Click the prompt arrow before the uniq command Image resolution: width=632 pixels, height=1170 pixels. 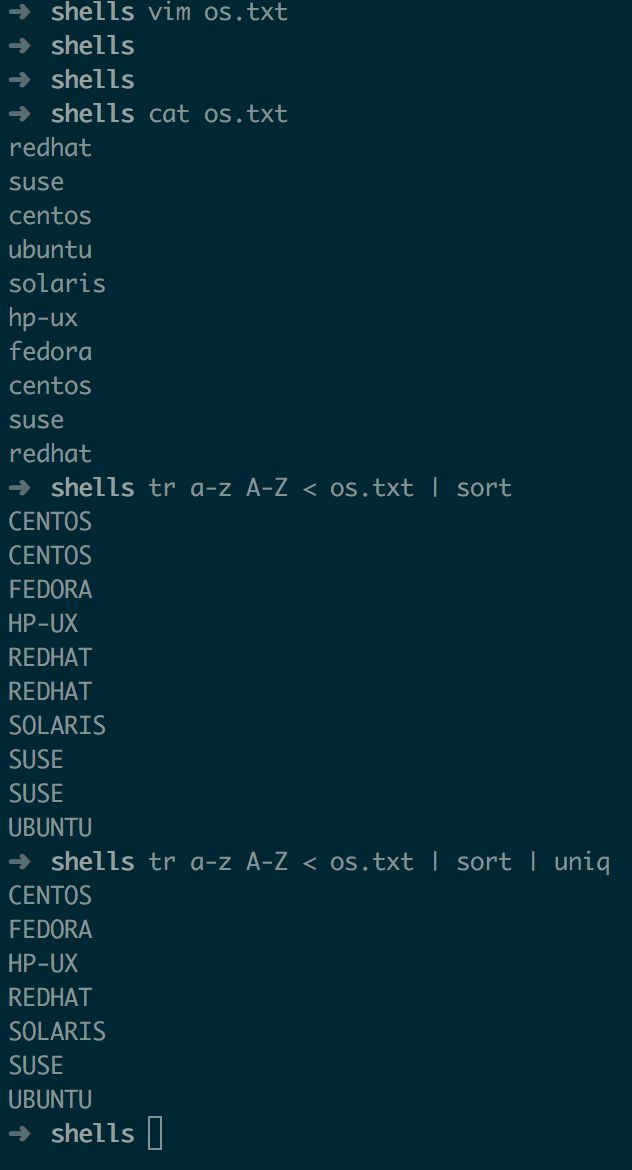click(19, 862)
